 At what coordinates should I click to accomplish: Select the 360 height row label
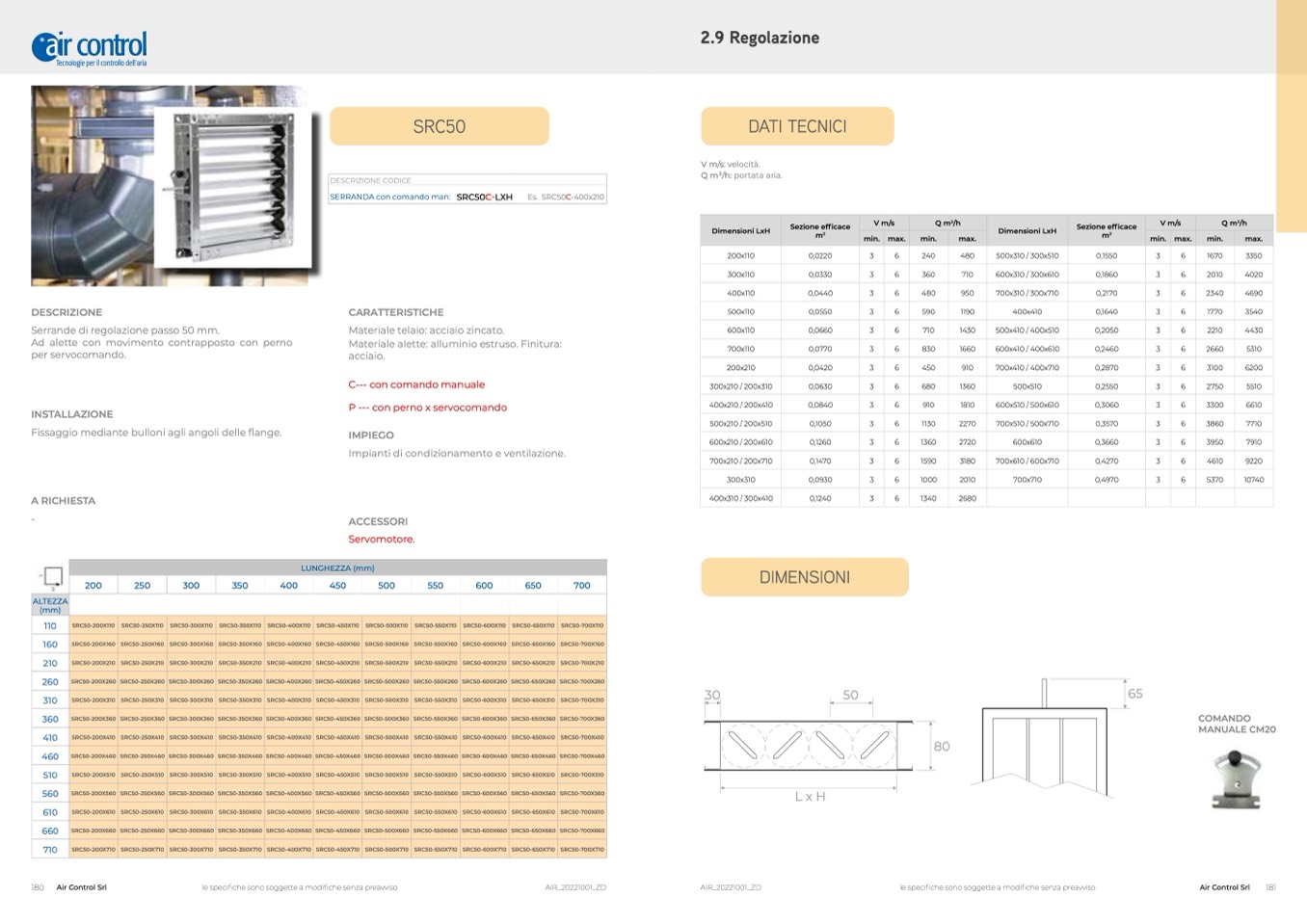coord(50,719)
